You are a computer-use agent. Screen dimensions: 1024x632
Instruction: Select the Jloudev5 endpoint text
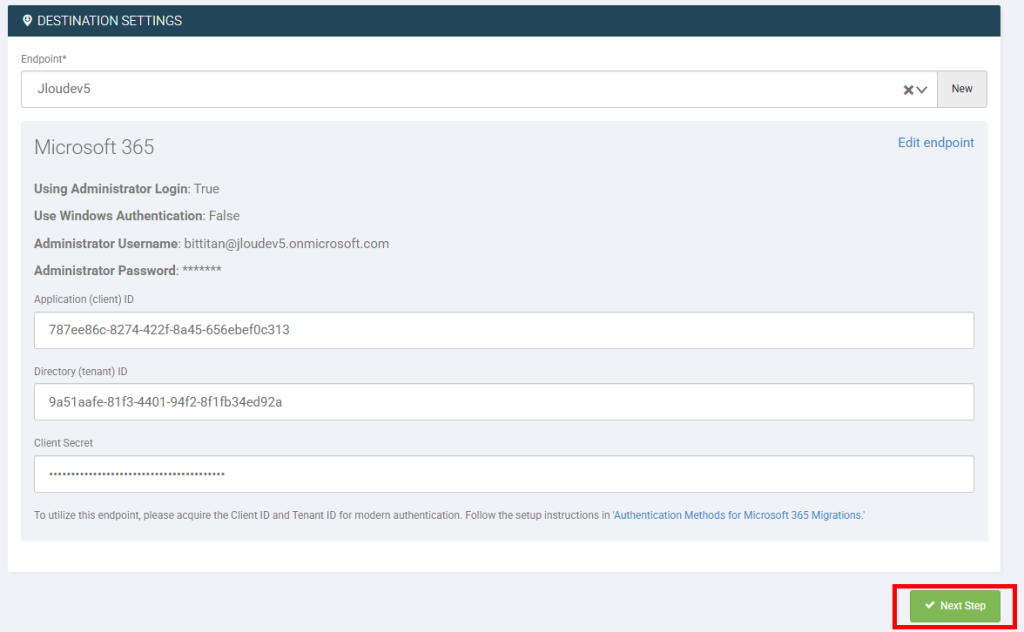[64, 89]
